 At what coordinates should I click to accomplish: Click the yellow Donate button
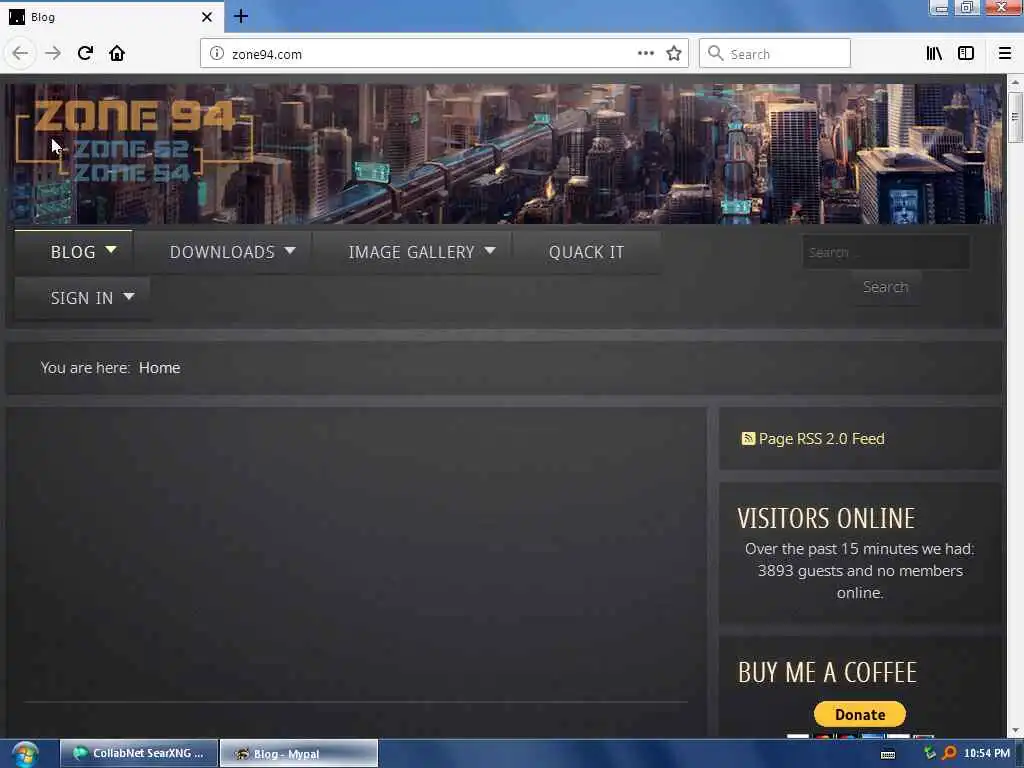[859, 714]
